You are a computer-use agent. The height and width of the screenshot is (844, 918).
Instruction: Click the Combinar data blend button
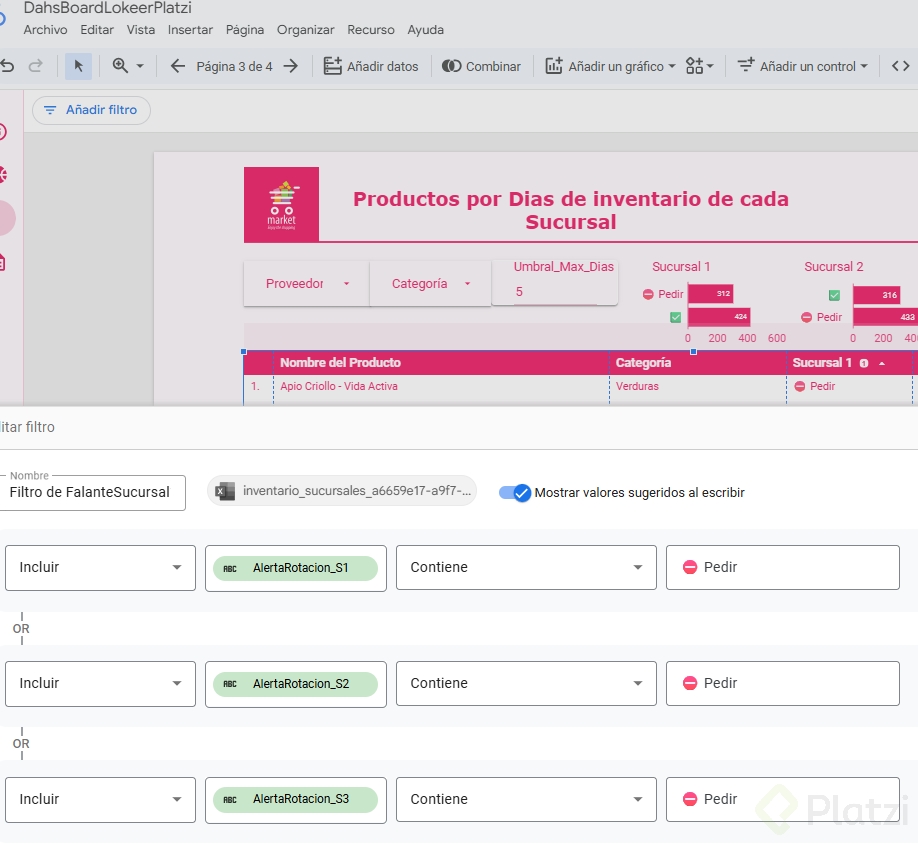481,66
